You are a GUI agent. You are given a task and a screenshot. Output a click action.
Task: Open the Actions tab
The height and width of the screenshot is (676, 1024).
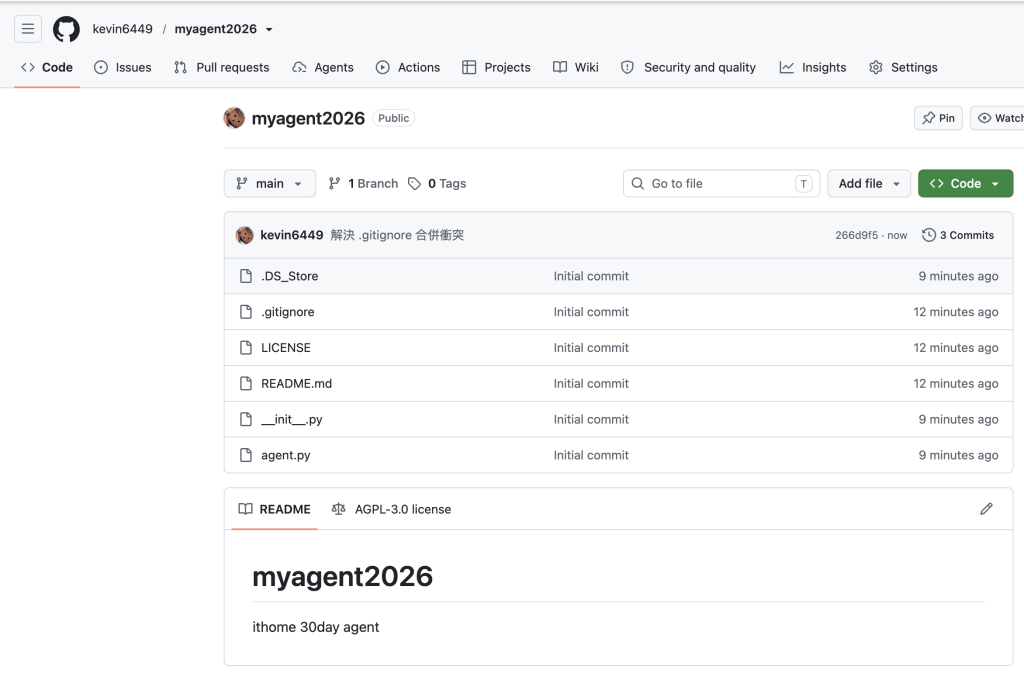coord(408,67)
